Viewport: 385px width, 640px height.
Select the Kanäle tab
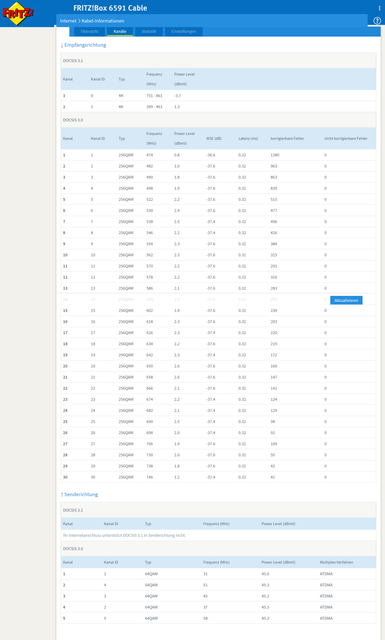120,31
